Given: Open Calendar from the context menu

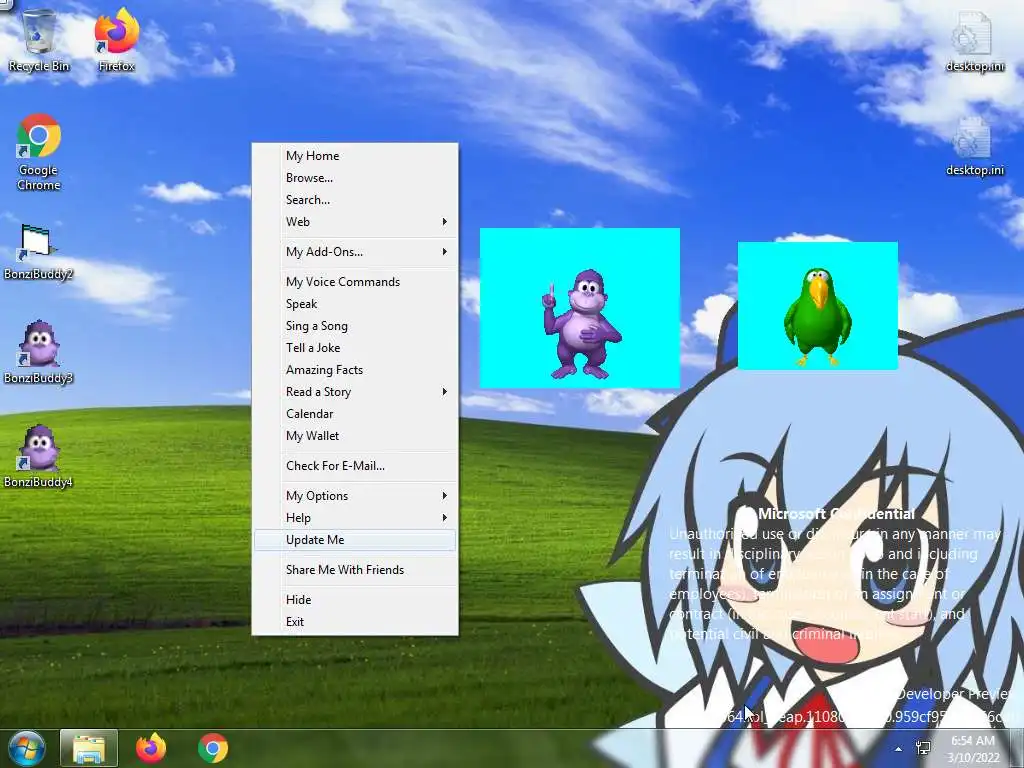Looking at the screenshot, I should pyautogui.click(x=355, y=413).
